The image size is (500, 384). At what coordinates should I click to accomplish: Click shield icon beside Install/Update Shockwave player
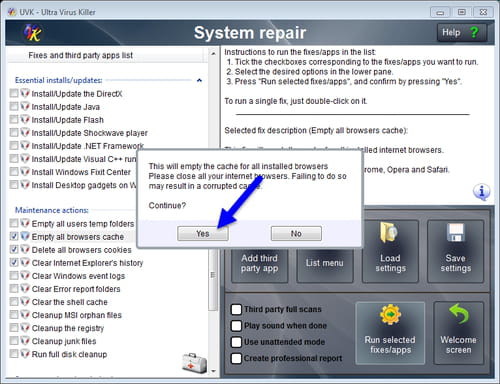click(25, 132)
